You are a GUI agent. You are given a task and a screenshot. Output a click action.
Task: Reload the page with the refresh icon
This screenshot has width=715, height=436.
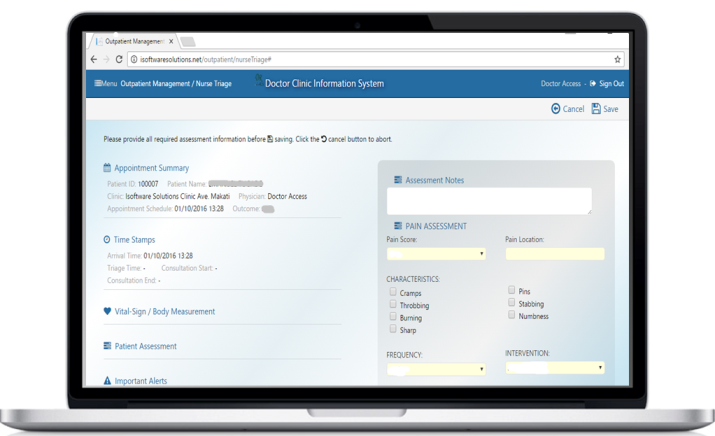pyautogui.click(x=121, y=60)
